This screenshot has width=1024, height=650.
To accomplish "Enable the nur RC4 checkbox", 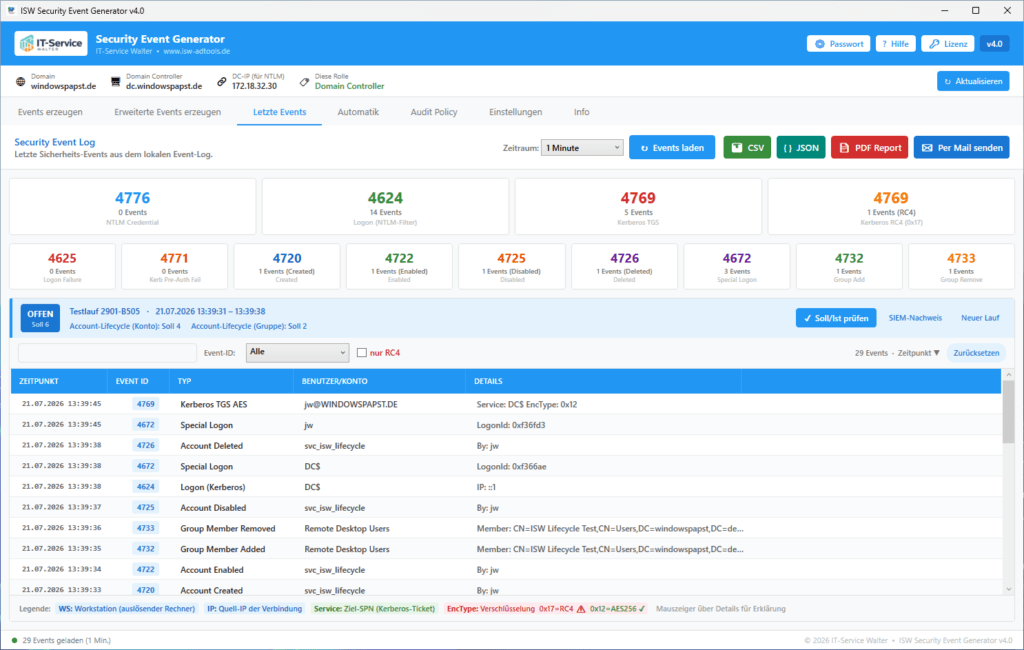I will tap(362, 353).
